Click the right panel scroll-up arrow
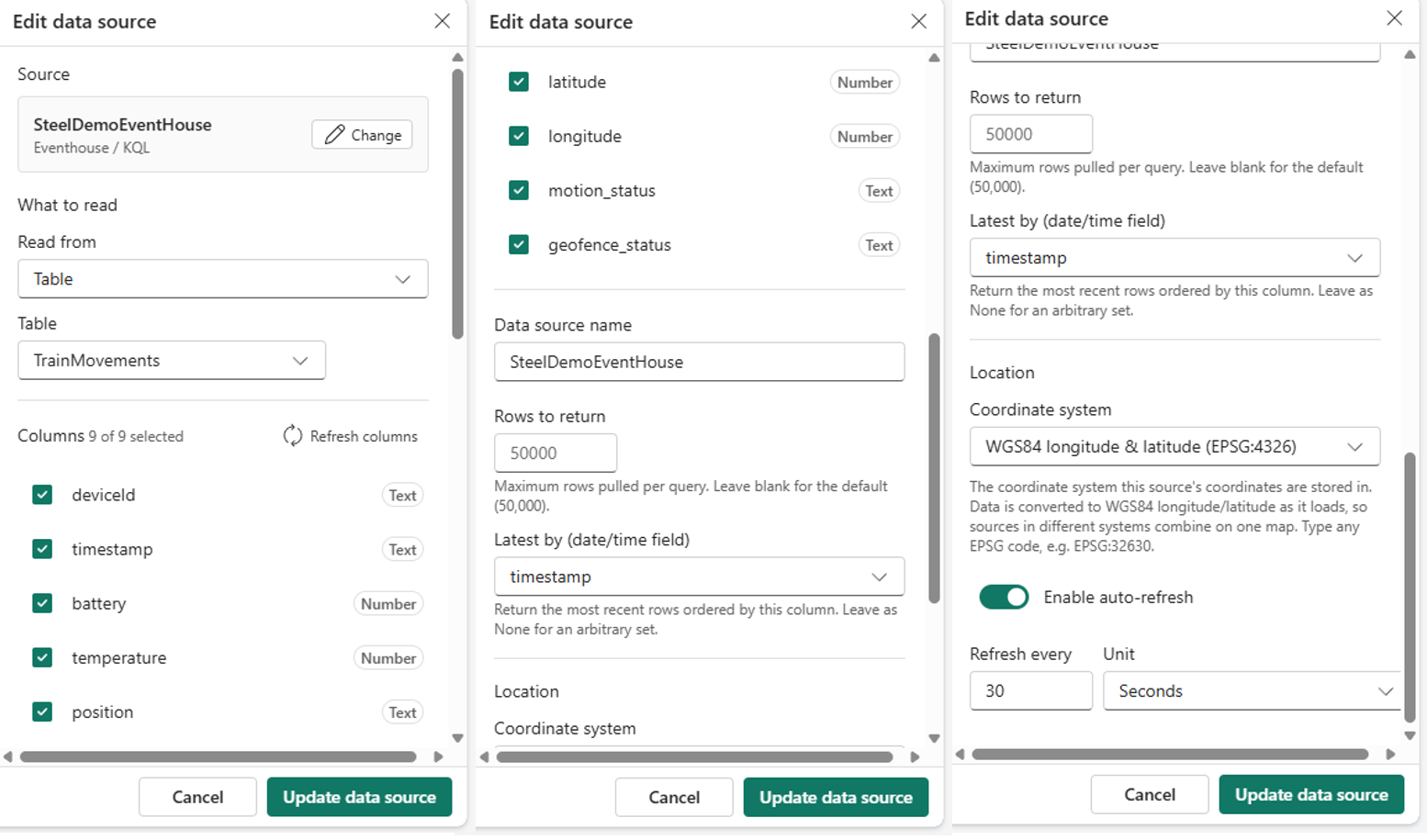The width and height of the screenshot is (1427, 840). 1410,54
